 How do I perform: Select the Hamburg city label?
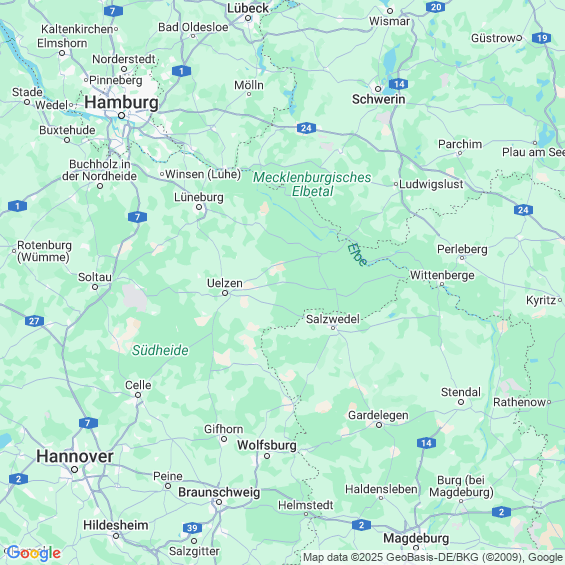coord(121,102)
